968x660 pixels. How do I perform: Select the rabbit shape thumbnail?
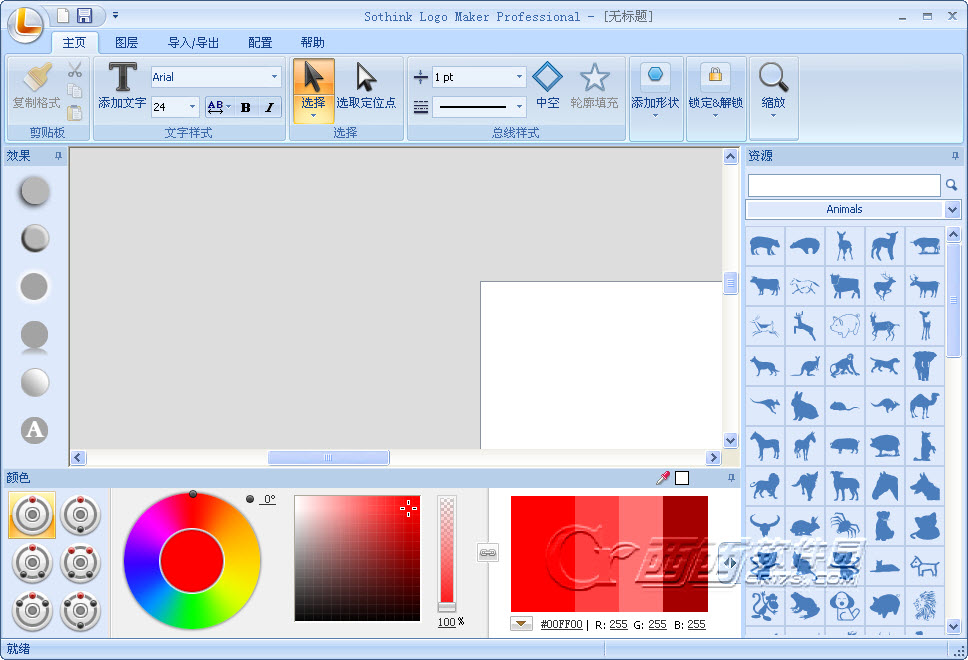805,406
